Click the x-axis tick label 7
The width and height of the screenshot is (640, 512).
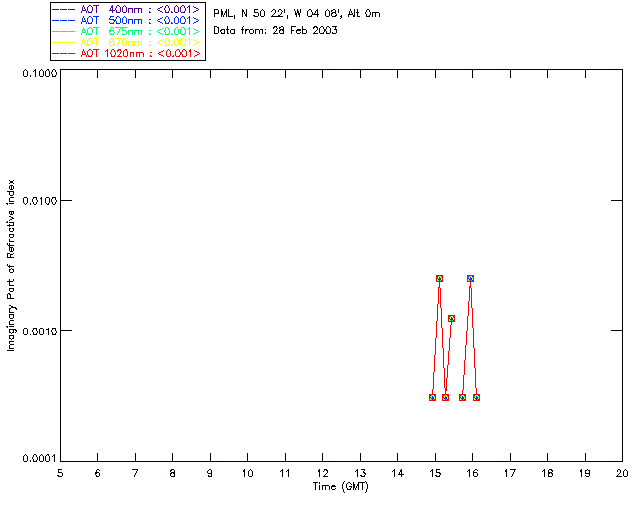tap(135, 473)
